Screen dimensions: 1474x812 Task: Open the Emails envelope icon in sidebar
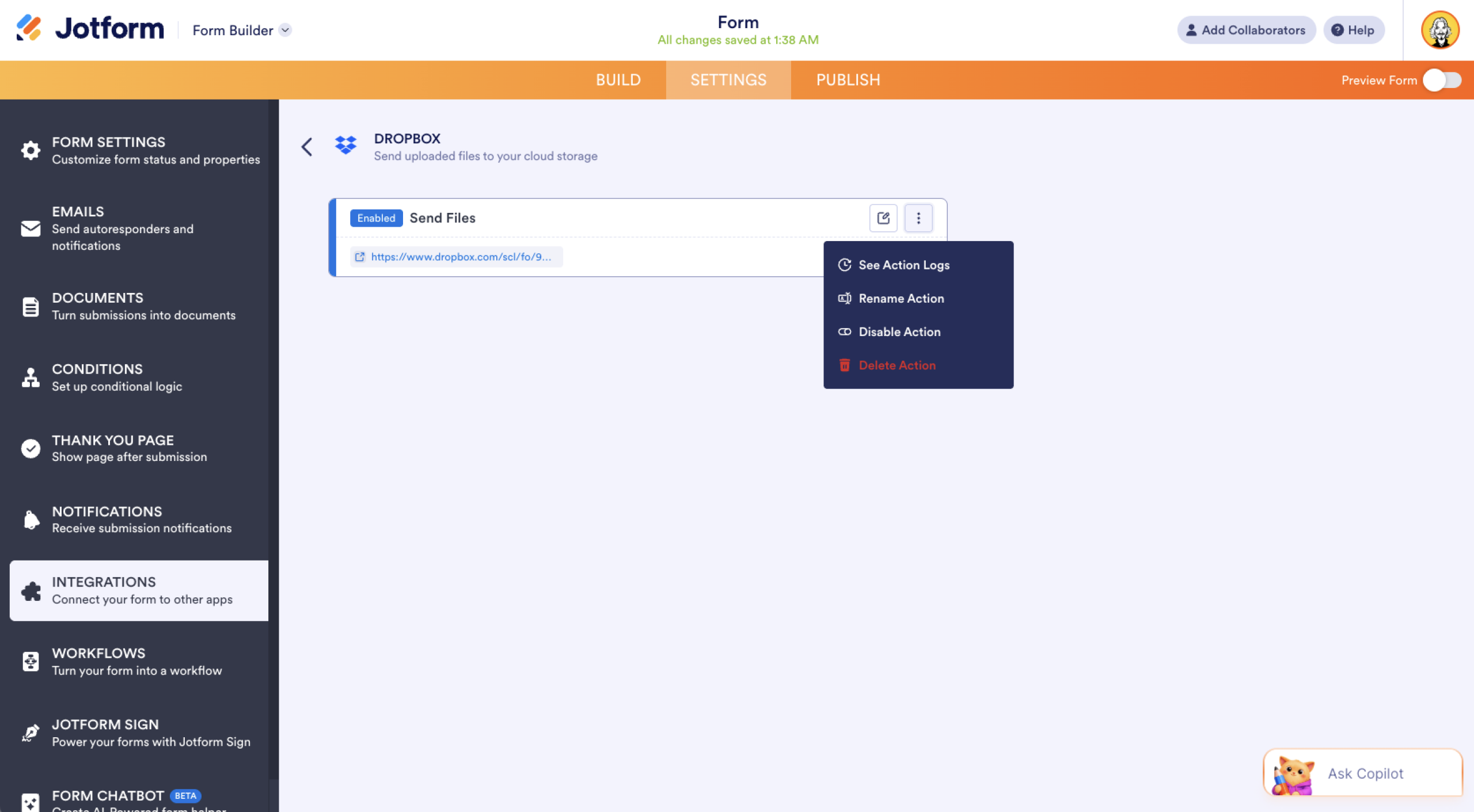(x=30, y=228)
